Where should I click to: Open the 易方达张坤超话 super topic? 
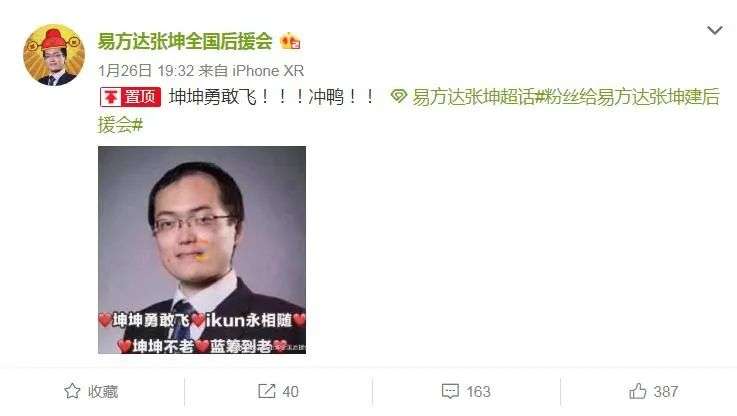473,97
